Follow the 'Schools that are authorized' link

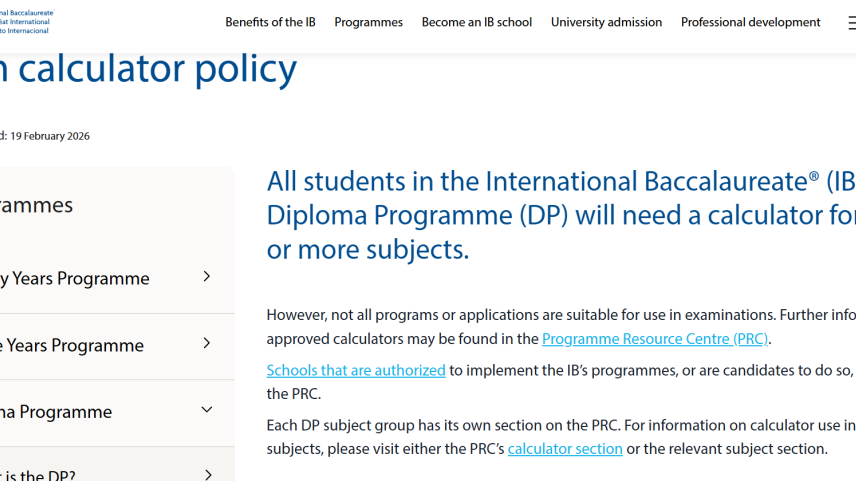pos(355,370)
